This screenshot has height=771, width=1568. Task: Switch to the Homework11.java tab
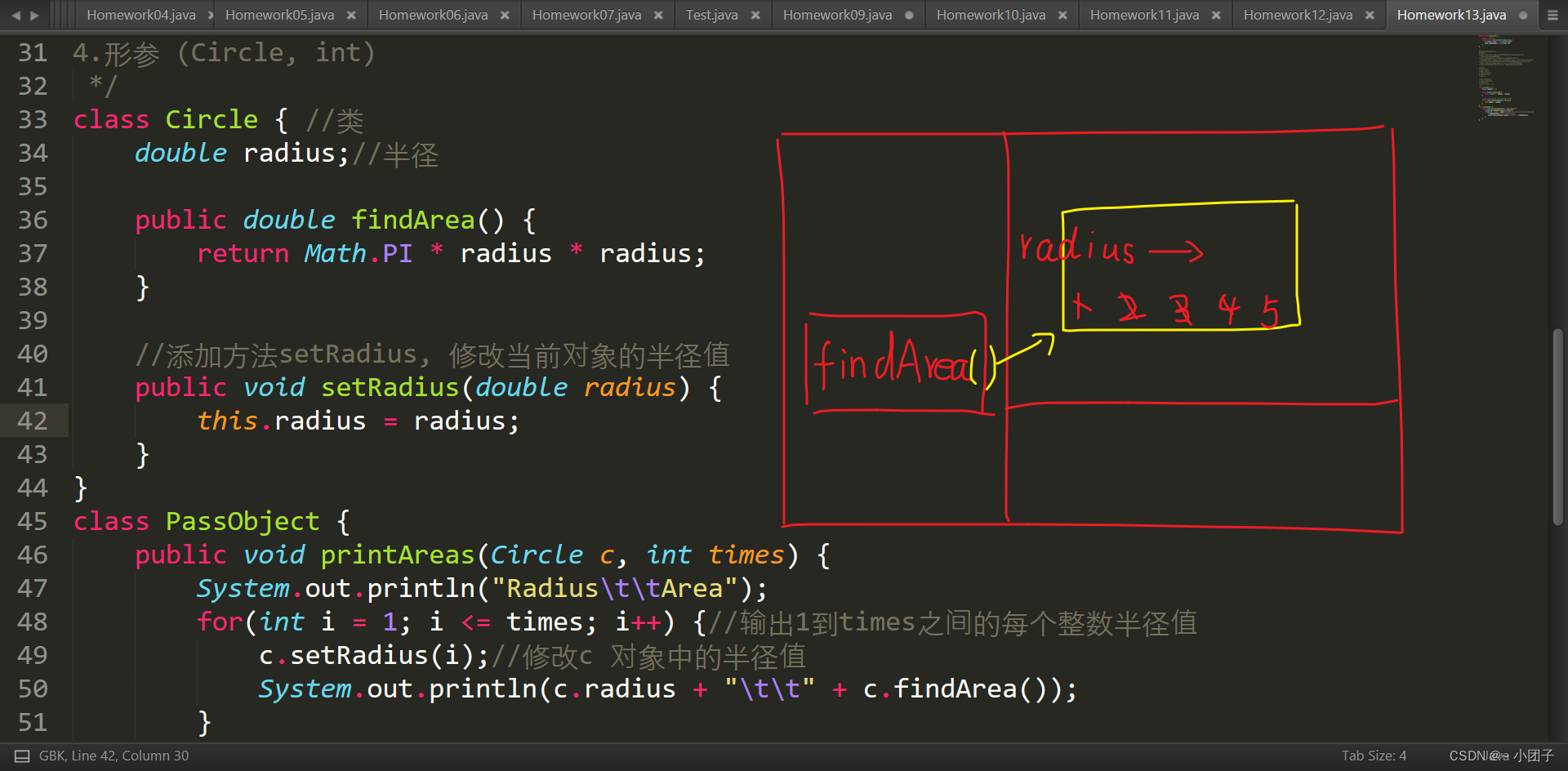[1144, 15]
